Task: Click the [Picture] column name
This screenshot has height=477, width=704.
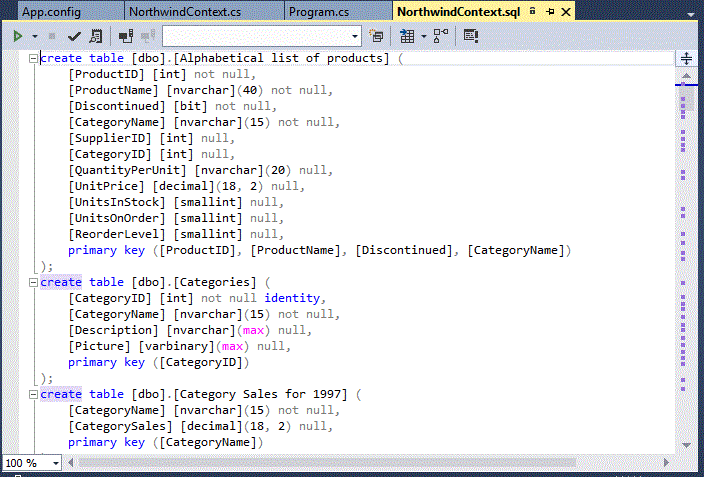Action: point(99,346)
